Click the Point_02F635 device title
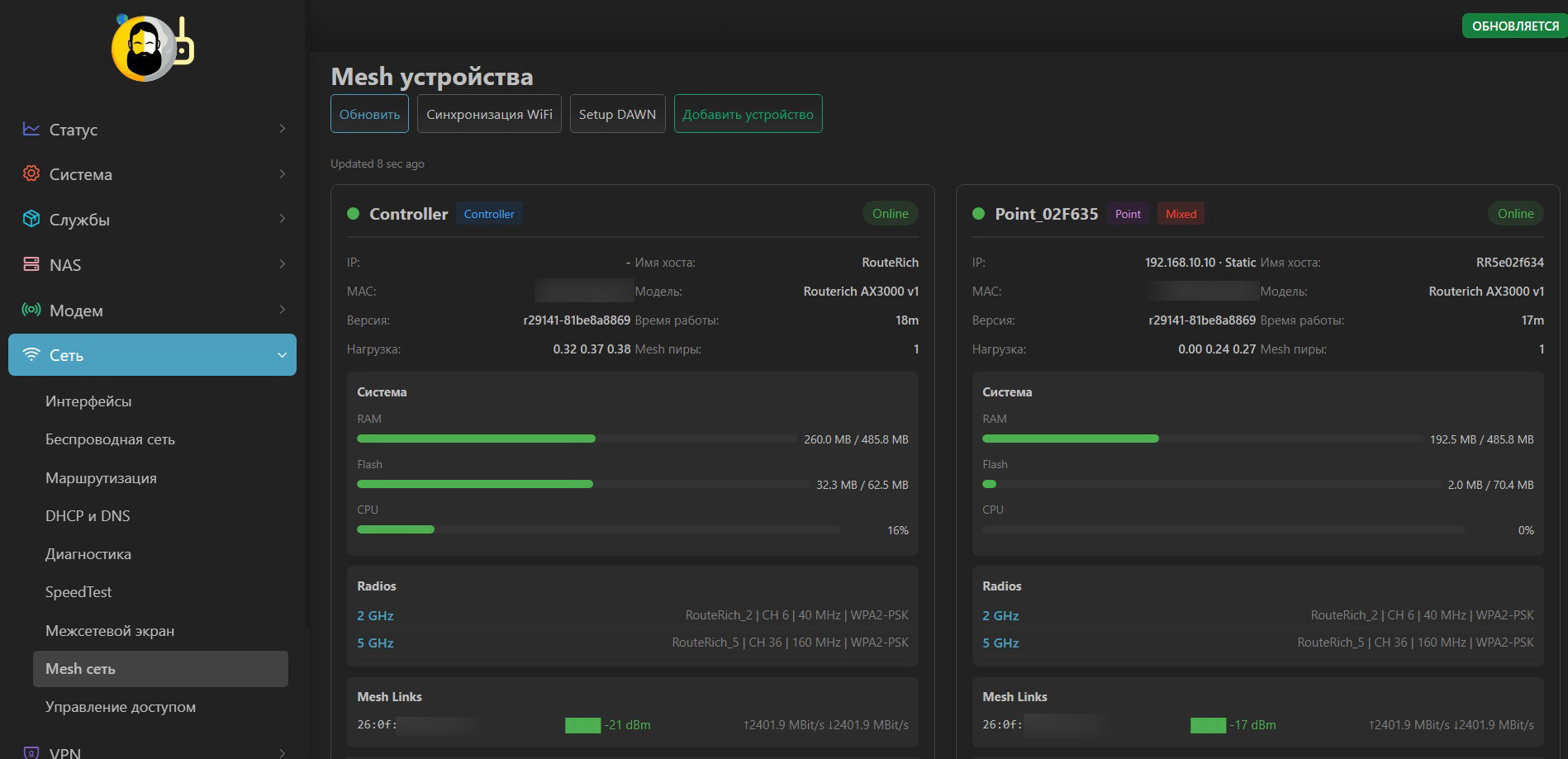 [1047, 214]
